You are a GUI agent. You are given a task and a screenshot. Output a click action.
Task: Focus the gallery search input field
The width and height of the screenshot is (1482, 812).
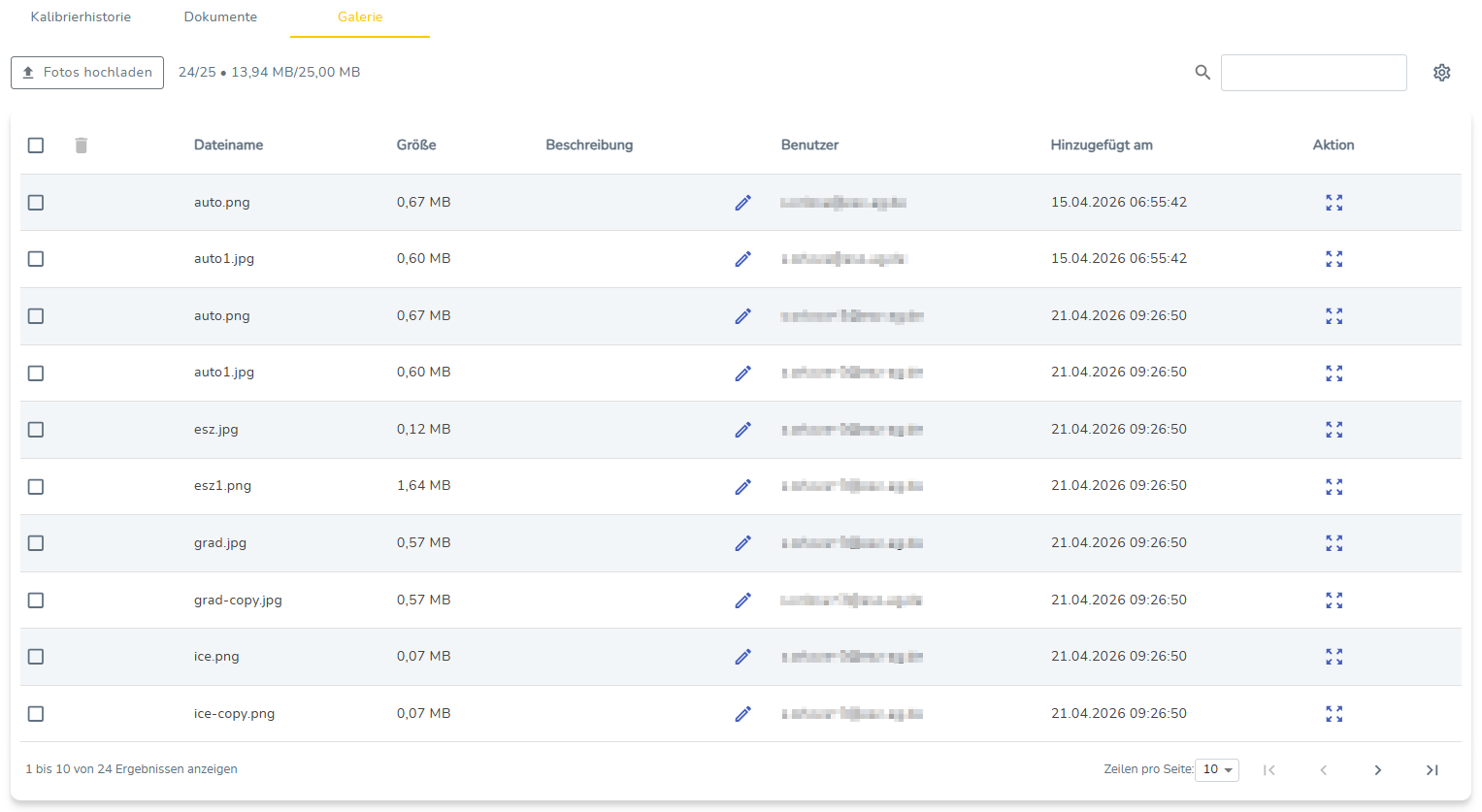coord(1313,73)
